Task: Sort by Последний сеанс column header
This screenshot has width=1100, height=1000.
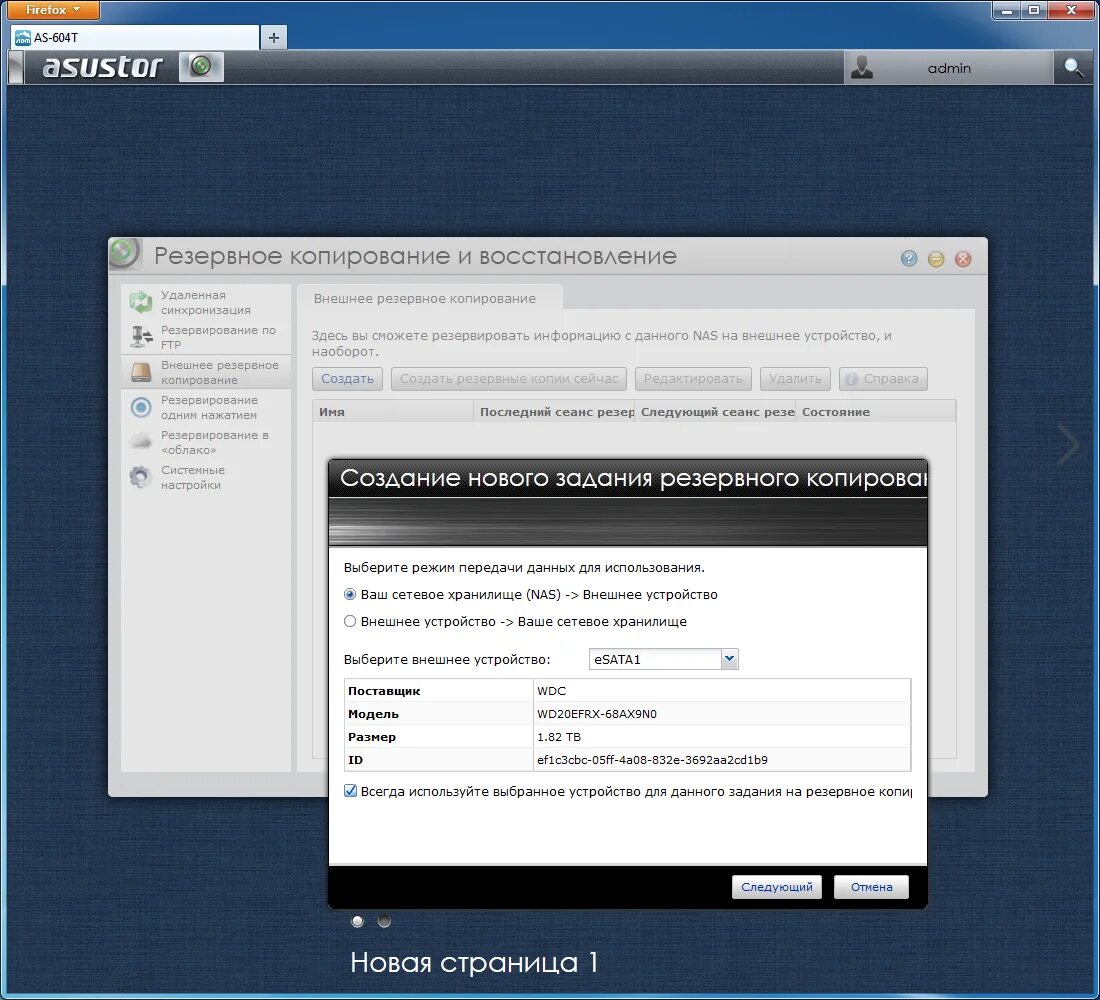Action: click(554, 412)
